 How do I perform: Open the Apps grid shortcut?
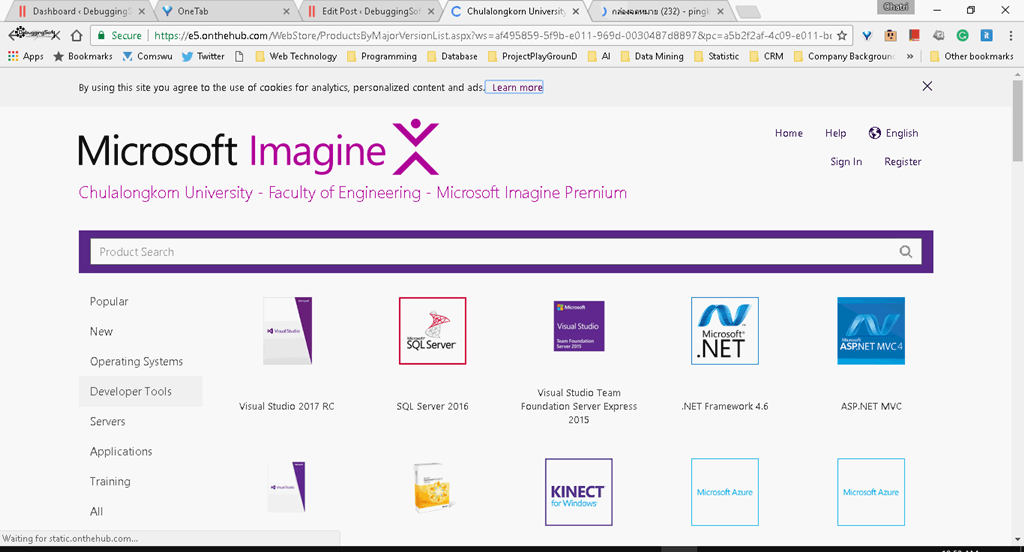[x=25, y=56]
